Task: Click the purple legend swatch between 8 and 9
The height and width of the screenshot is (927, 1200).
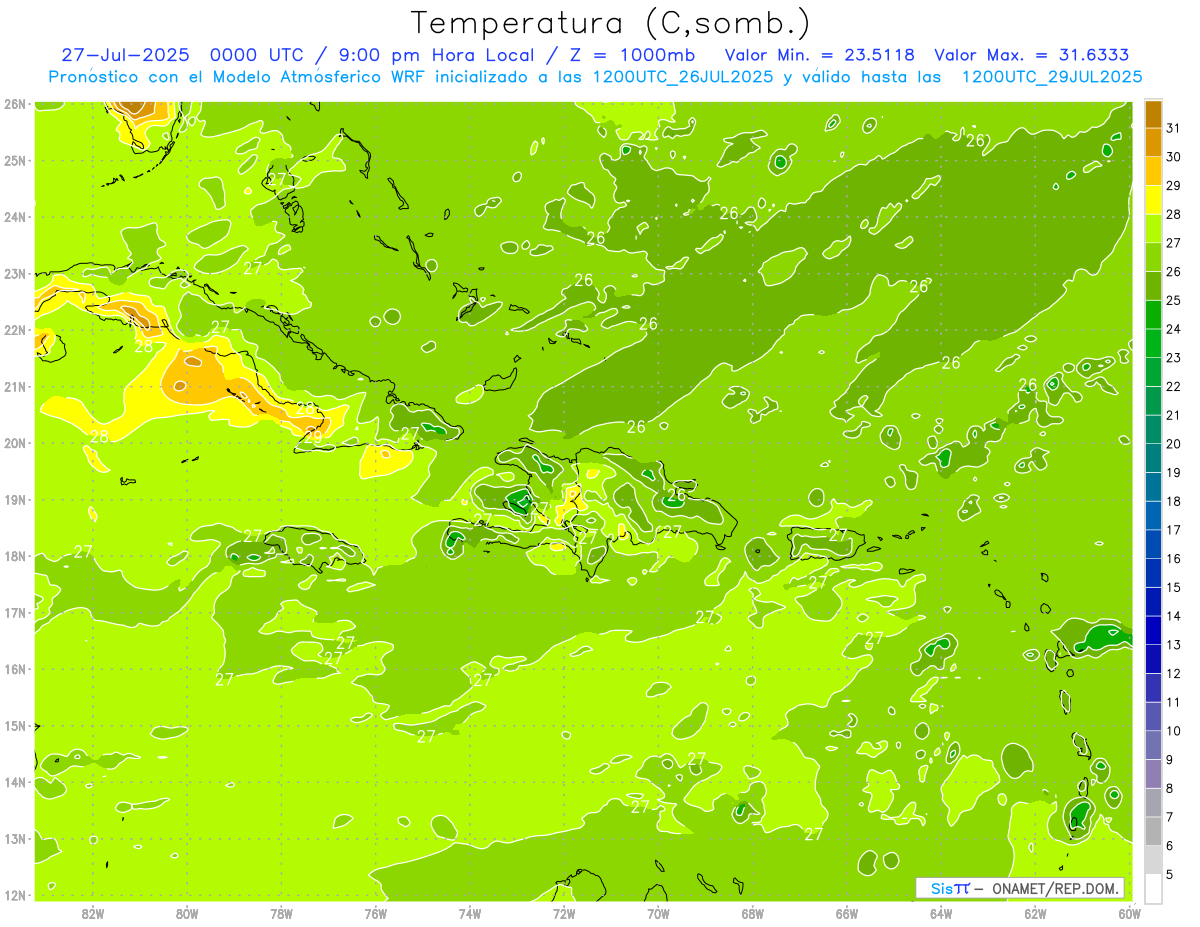Action: [x=1153, y=773]
